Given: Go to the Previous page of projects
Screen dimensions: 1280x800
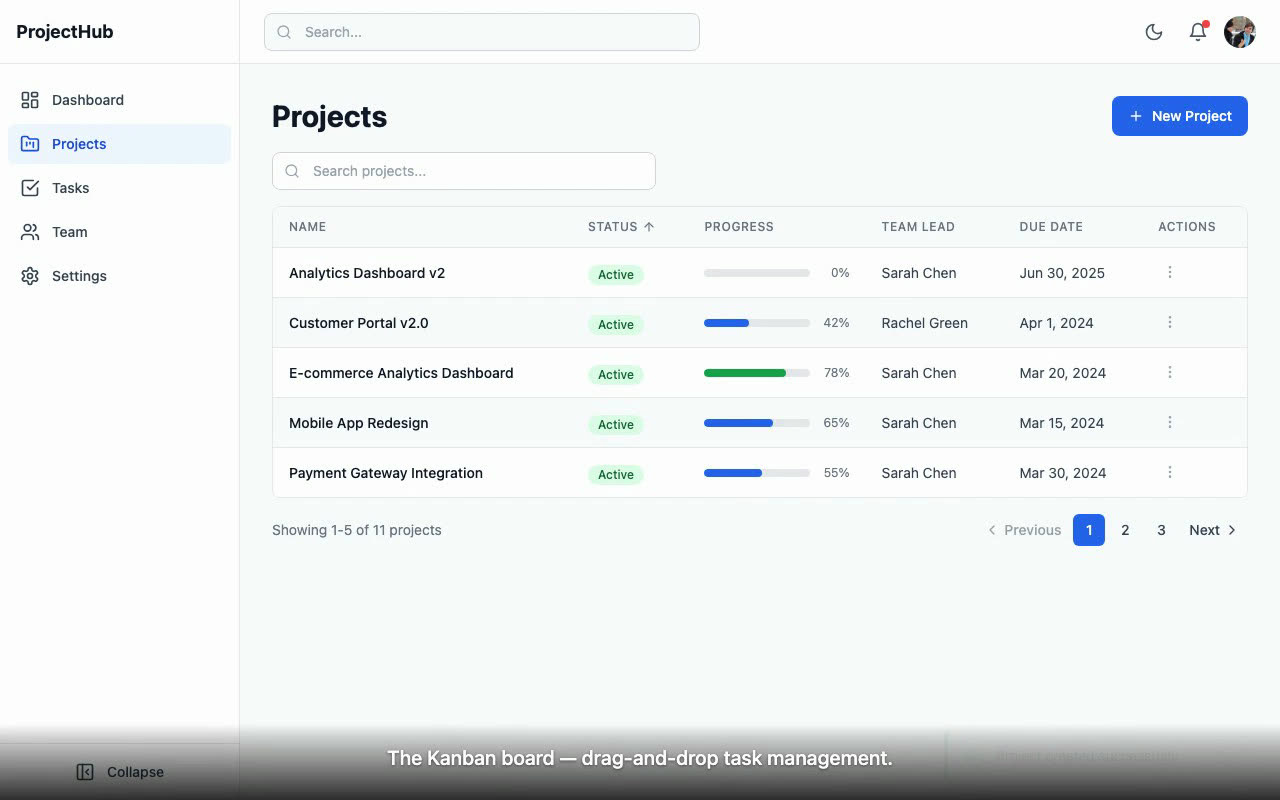Looking at the screenshot, I should point(1024,530).
